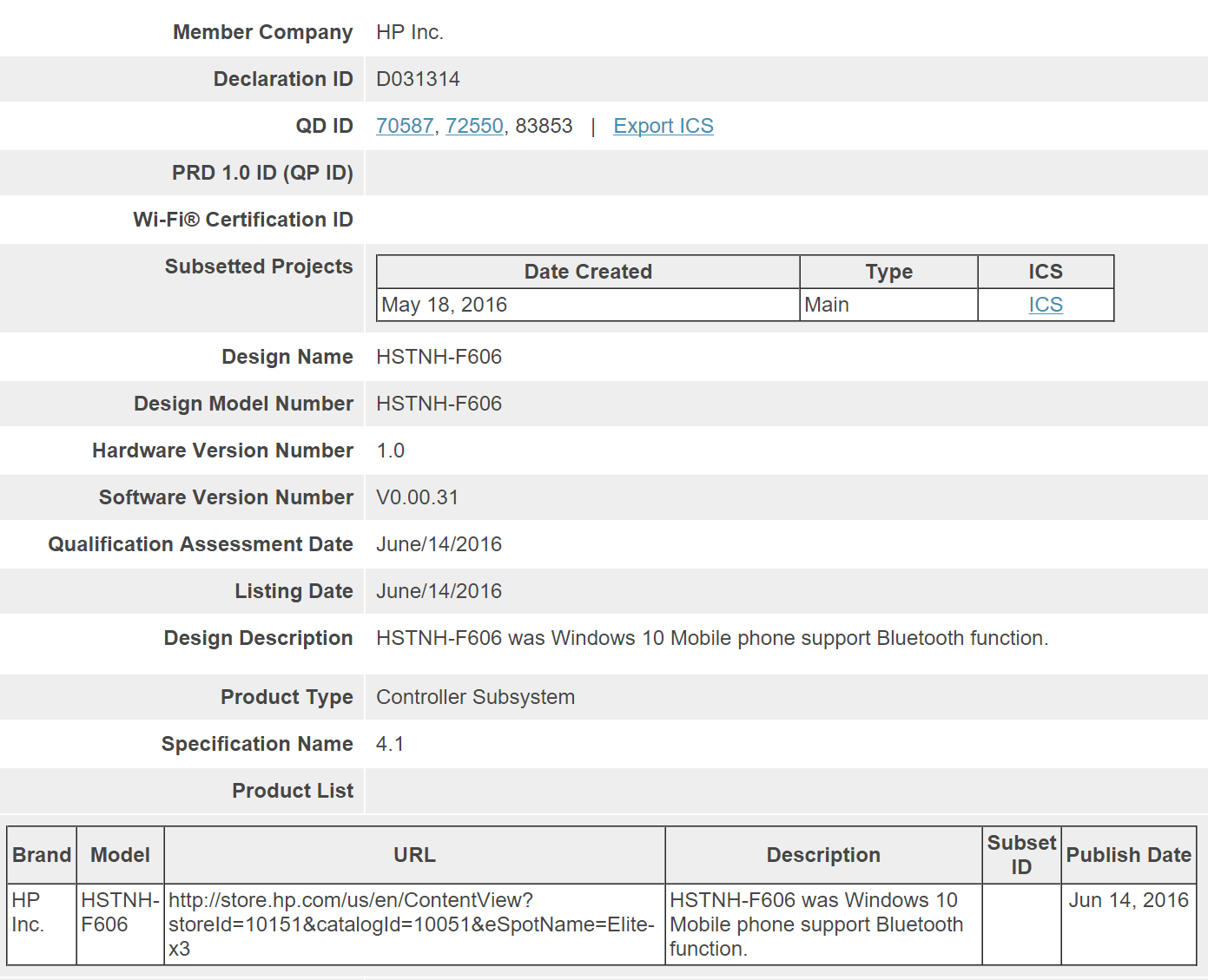Click the Design Model Number value HSTNH-F606
This screenshot has width=1208, height=980.
(439, 404)
